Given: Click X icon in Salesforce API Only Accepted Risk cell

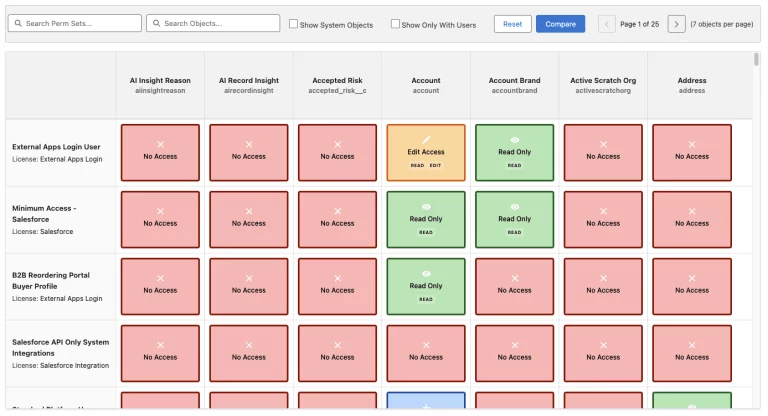Looking at the screenshot, I should click(337, 345).
